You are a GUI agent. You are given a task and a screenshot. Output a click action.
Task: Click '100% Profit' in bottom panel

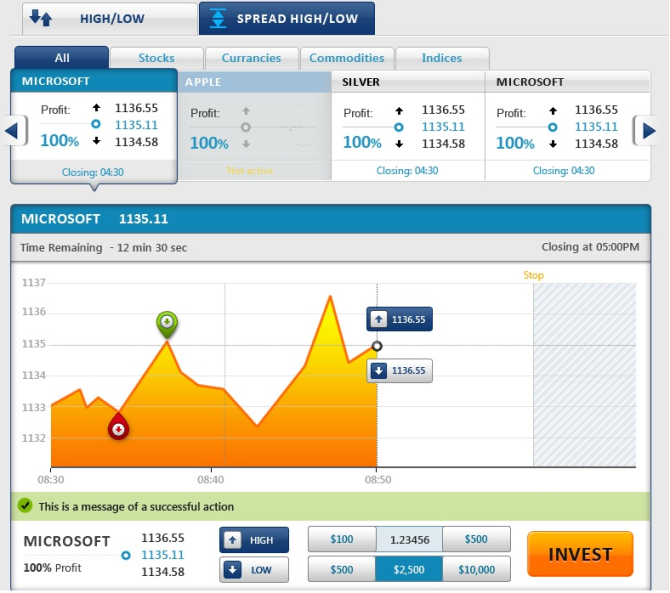pos(52,568)
